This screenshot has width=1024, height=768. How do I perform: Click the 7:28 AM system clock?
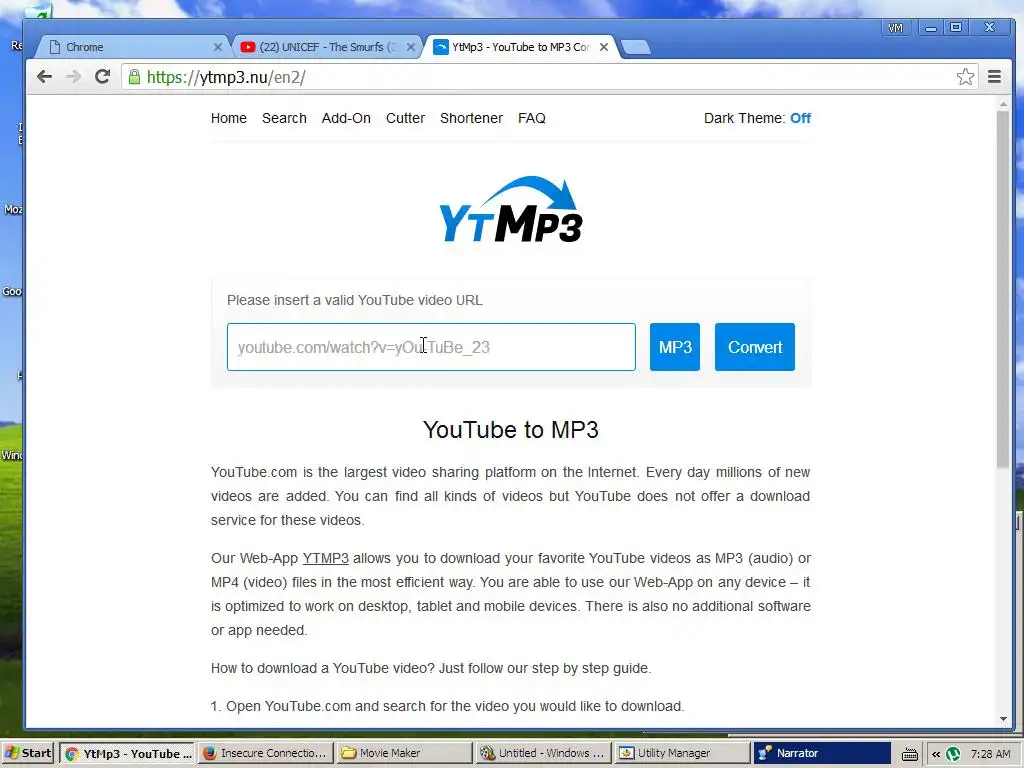pyautogui.click(x=990, y=754)
